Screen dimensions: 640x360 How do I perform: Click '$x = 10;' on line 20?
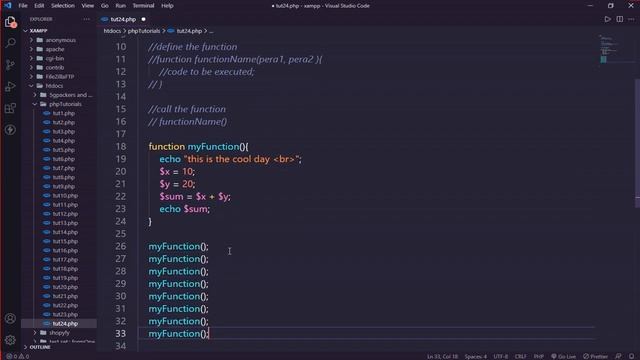coord(177,171)
